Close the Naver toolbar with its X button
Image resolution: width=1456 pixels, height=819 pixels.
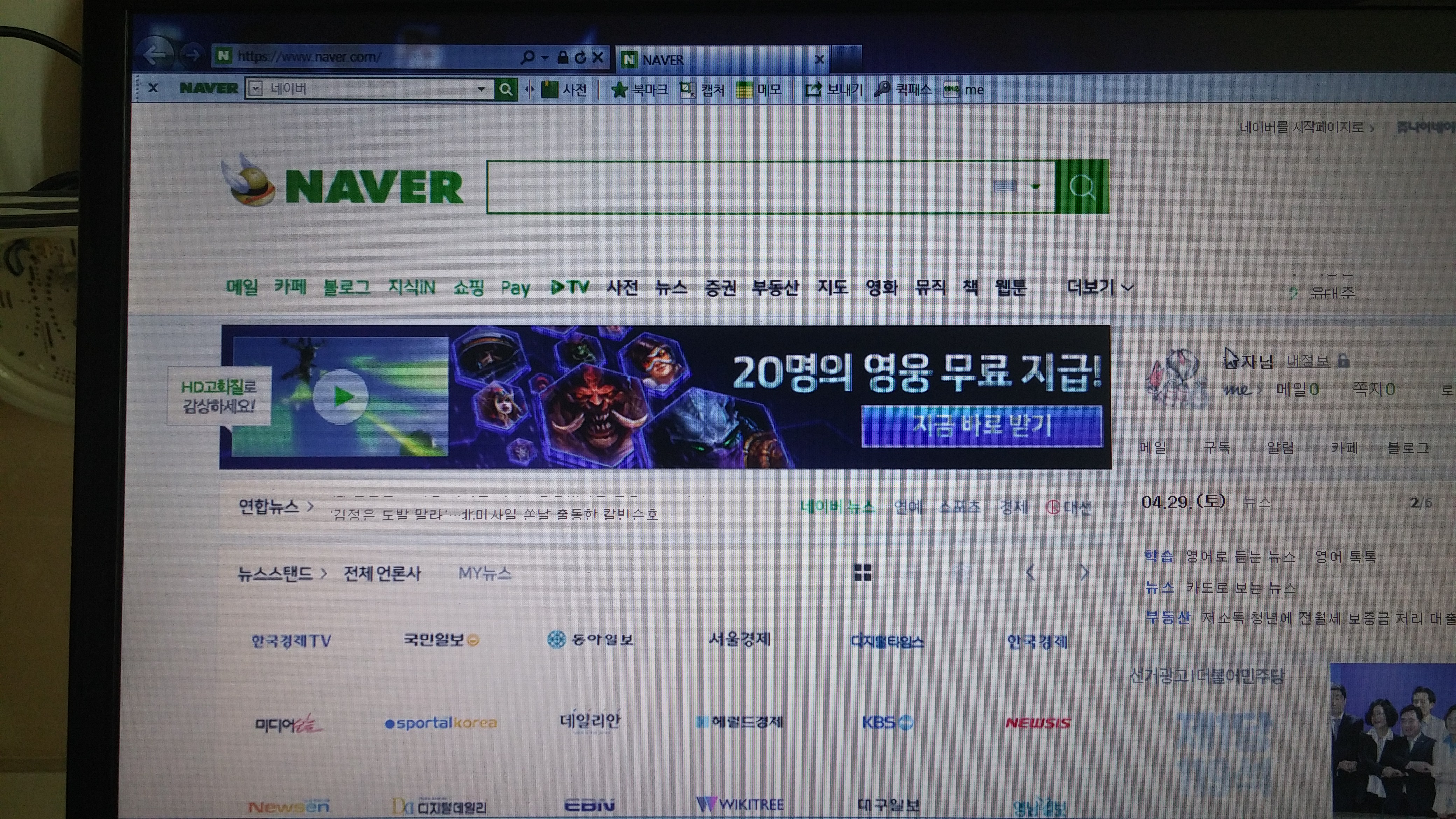(153, 87)
